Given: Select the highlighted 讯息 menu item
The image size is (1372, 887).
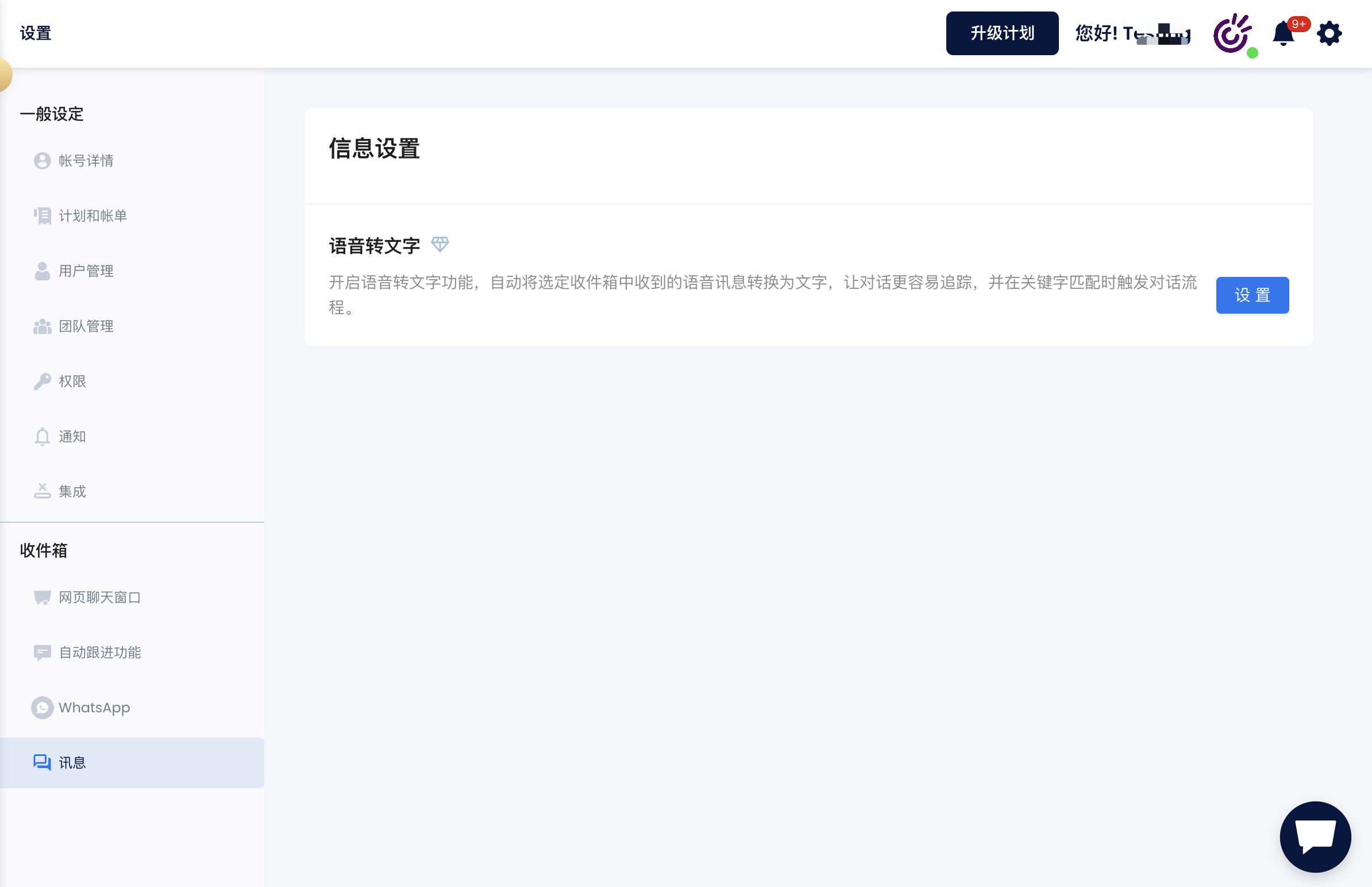Looking at the screenshot, I should 72,762.
